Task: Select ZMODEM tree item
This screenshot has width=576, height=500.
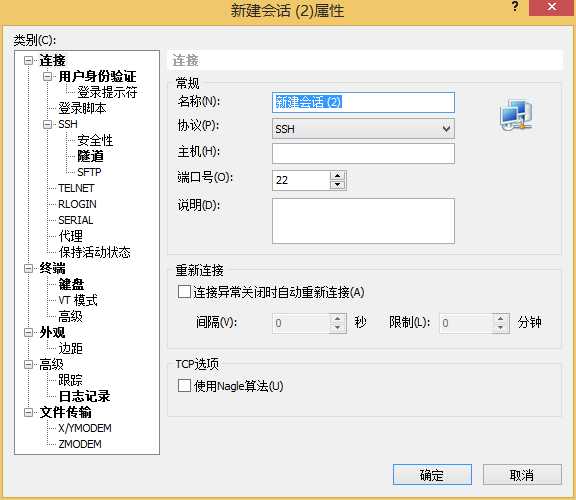Action: (x=80, y=444)
